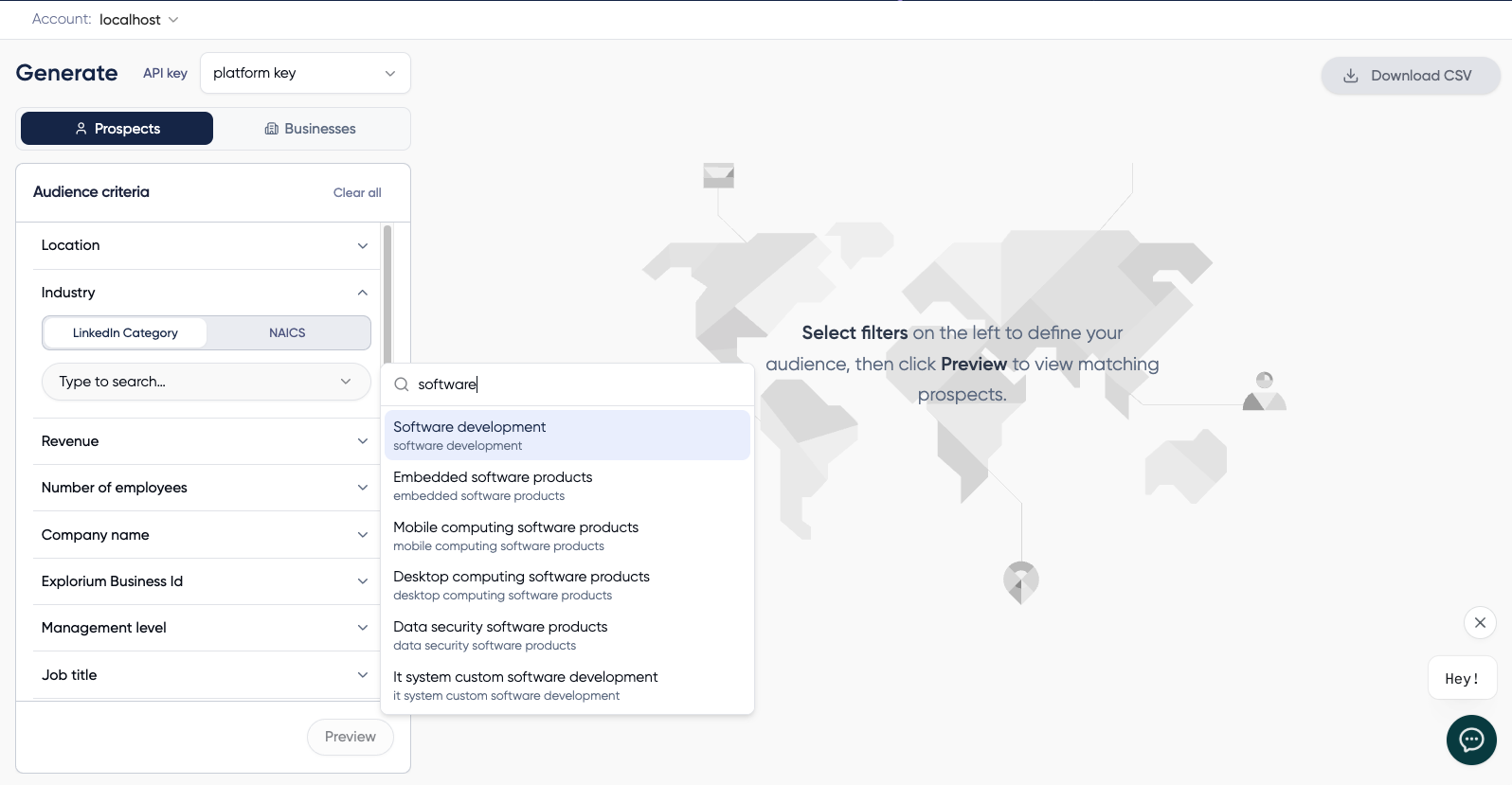
Task: Open the localhost account dropdown
Action: click(x=138, y=19)
